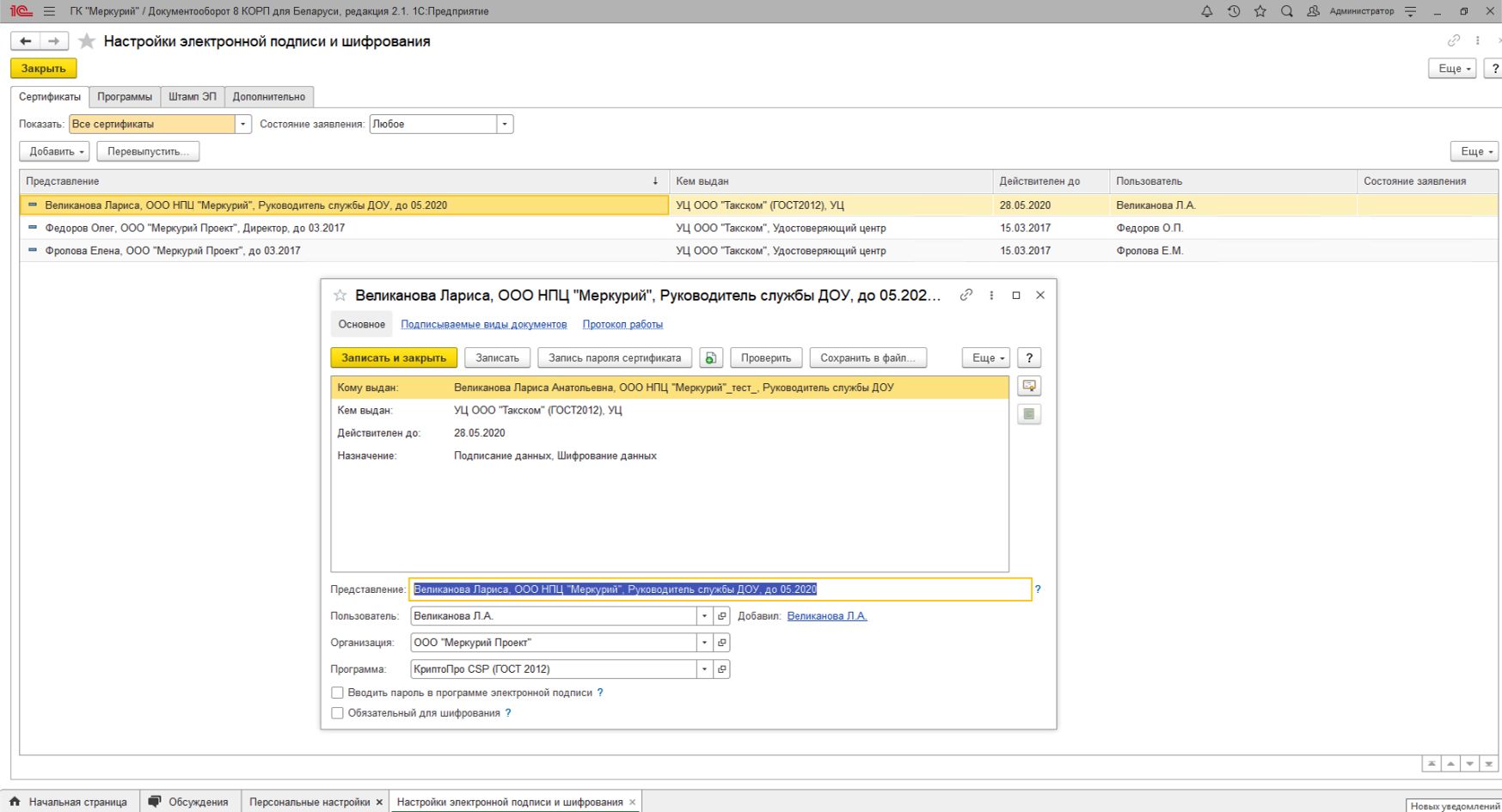Expand Организация dropdown arrow
Viewport: 1502px width, 812px height.
pyautogui.click(x=705, y=643)
